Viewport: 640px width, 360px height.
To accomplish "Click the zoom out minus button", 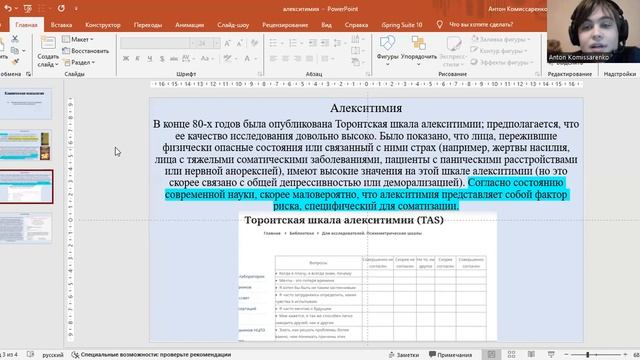I will tap(566, 354).
